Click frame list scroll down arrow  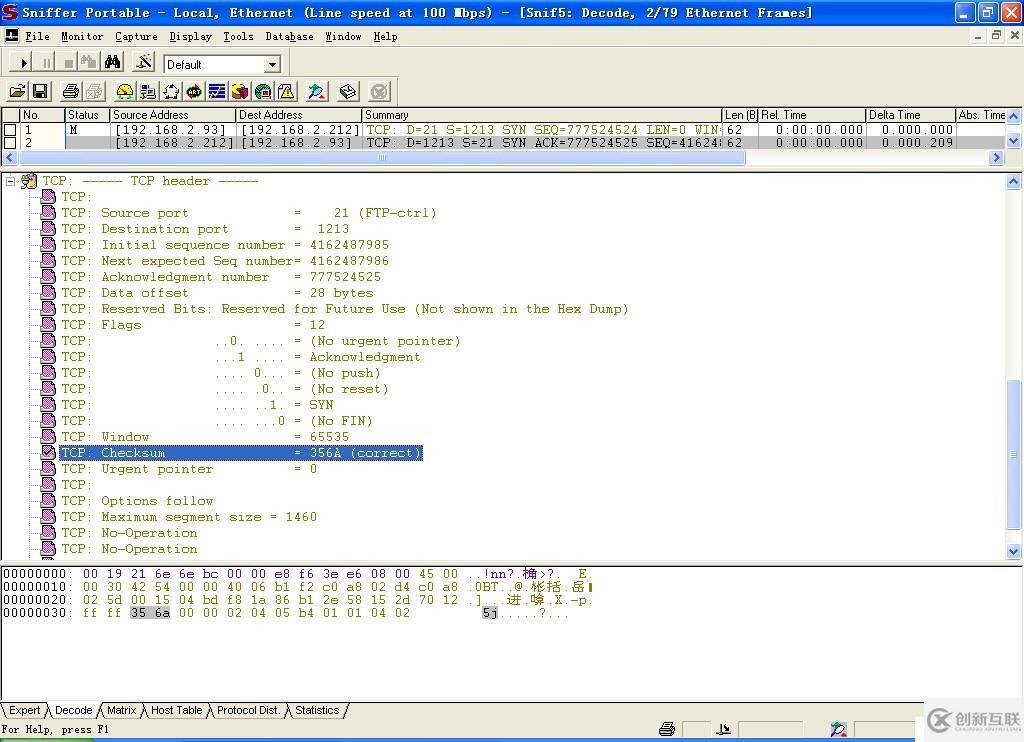pos(1014,140)
